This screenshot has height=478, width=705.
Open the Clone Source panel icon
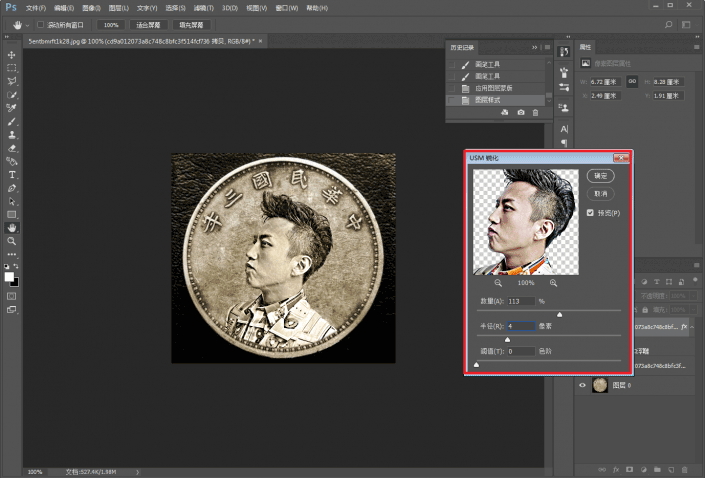coord(564,107)
